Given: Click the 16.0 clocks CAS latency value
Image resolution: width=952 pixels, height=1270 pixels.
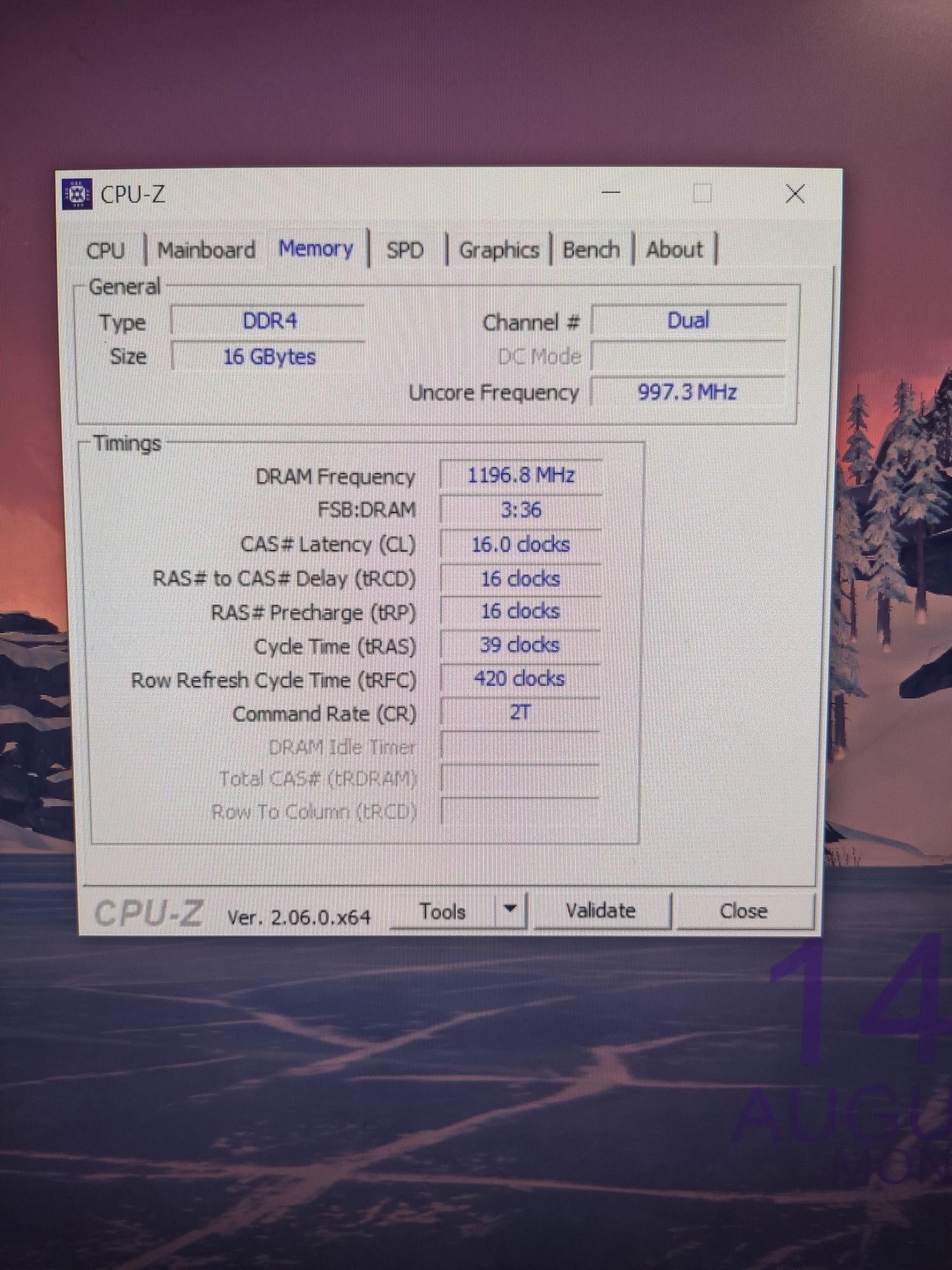Looking at the screenshot, I should 520,544.
